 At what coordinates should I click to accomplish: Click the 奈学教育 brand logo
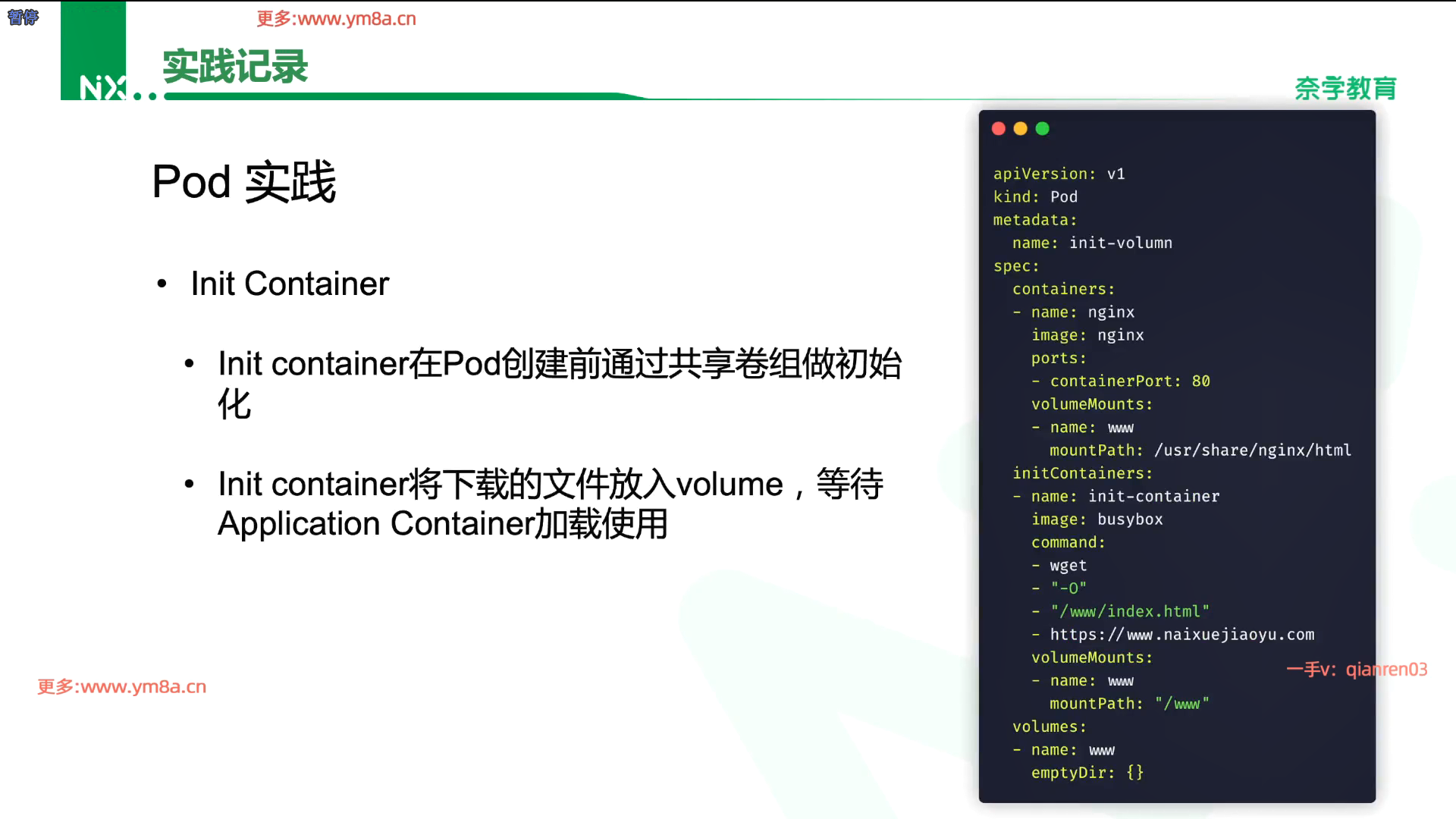point(1345,89)
